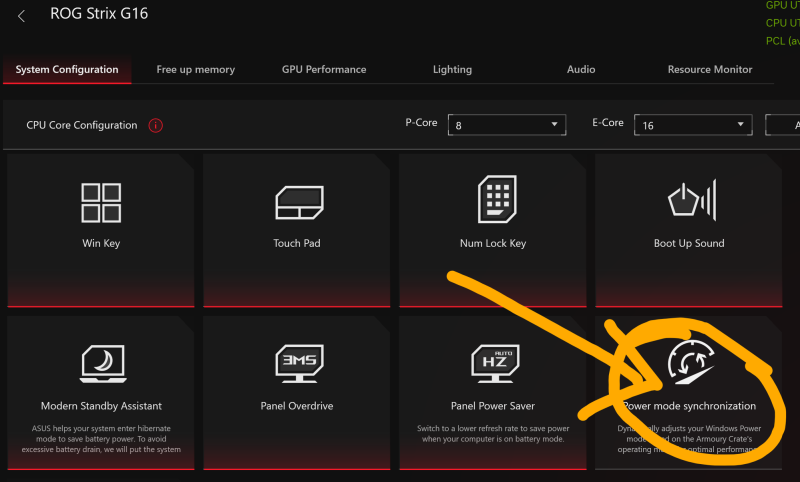This screenshot has height=482, width=800.
Task: Open the E-Core count dropdown
Action: coord(693,125)
